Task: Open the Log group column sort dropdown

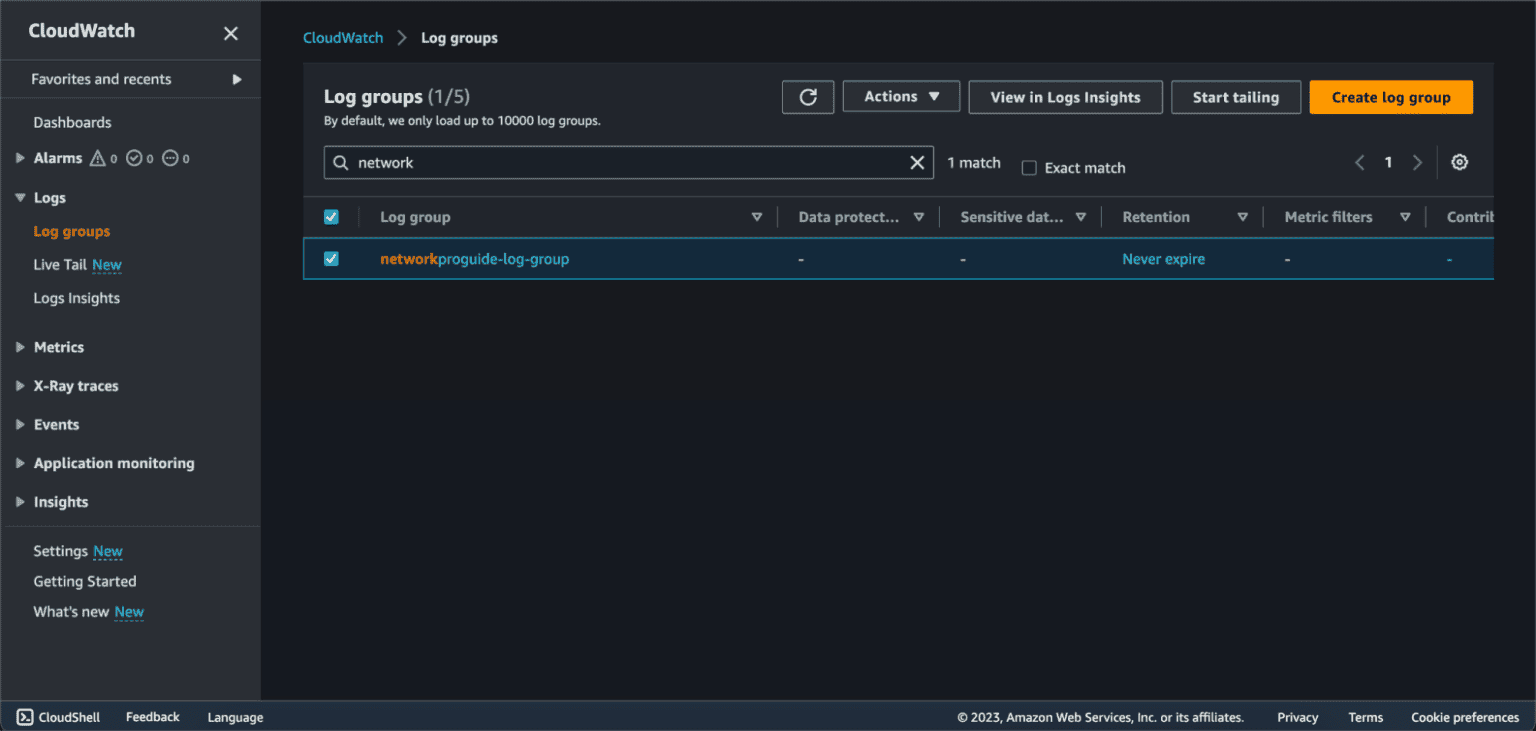Action: click(x=757, y=216)
